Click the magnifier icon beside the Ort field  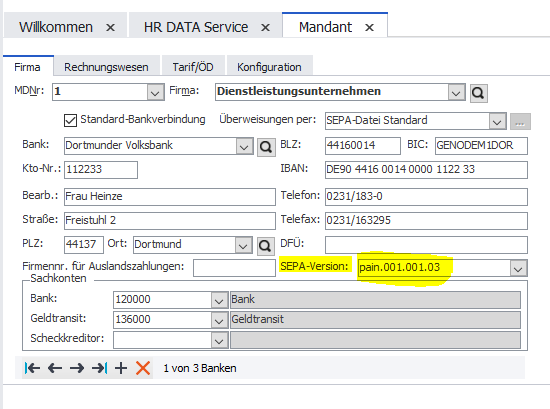point(265,246)
